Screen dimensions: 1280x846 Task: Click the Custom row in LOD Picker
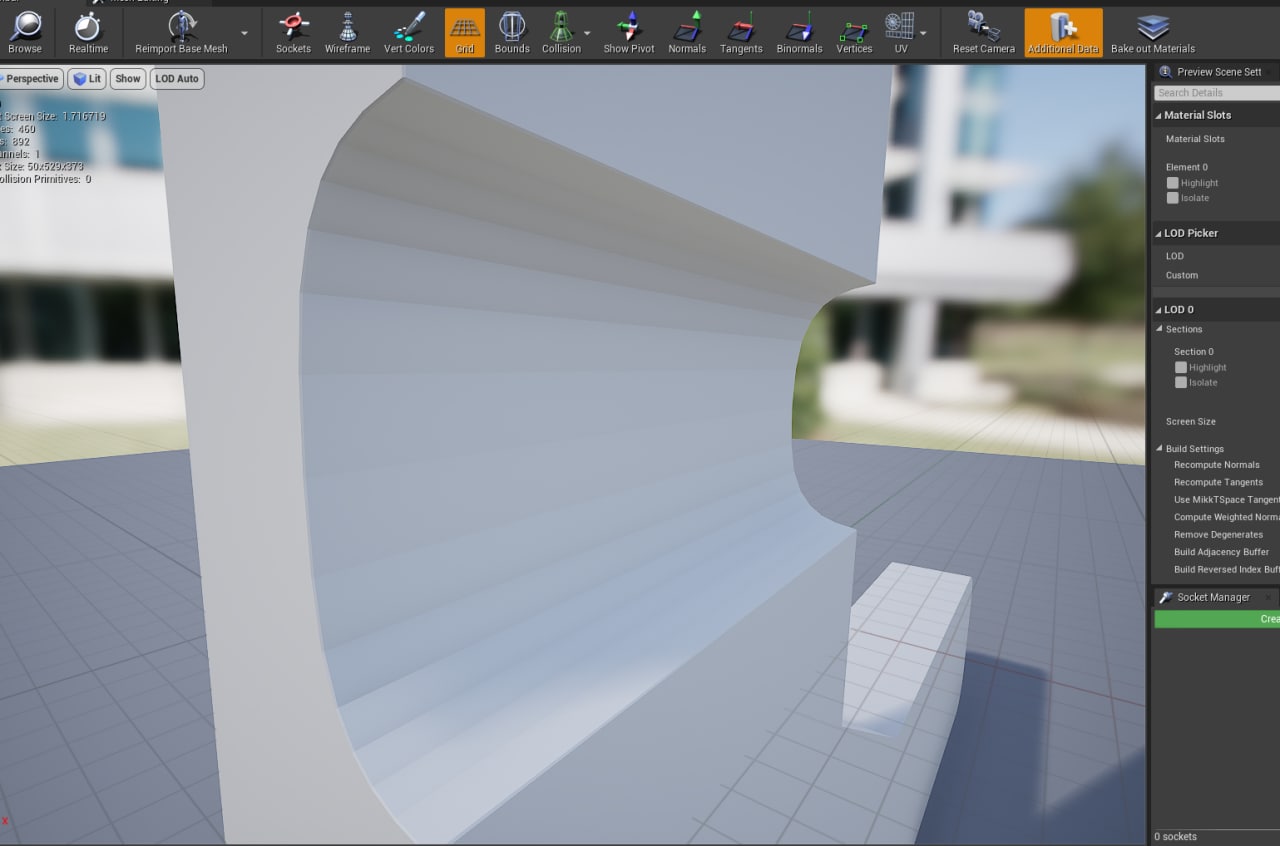click(1182, 275)
